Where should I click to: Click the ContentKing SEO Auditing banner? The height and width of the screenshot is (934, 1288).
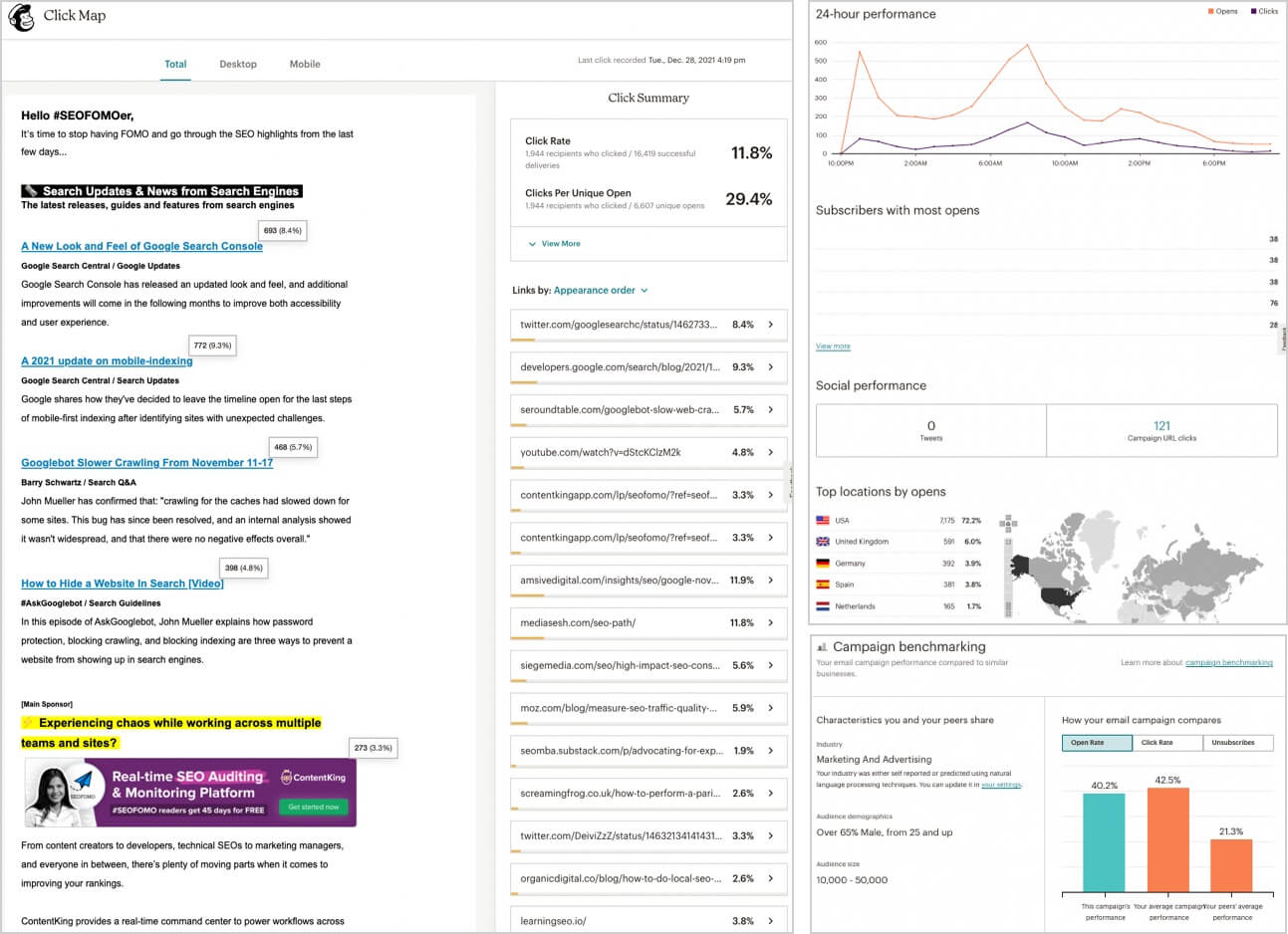(190, 793)
